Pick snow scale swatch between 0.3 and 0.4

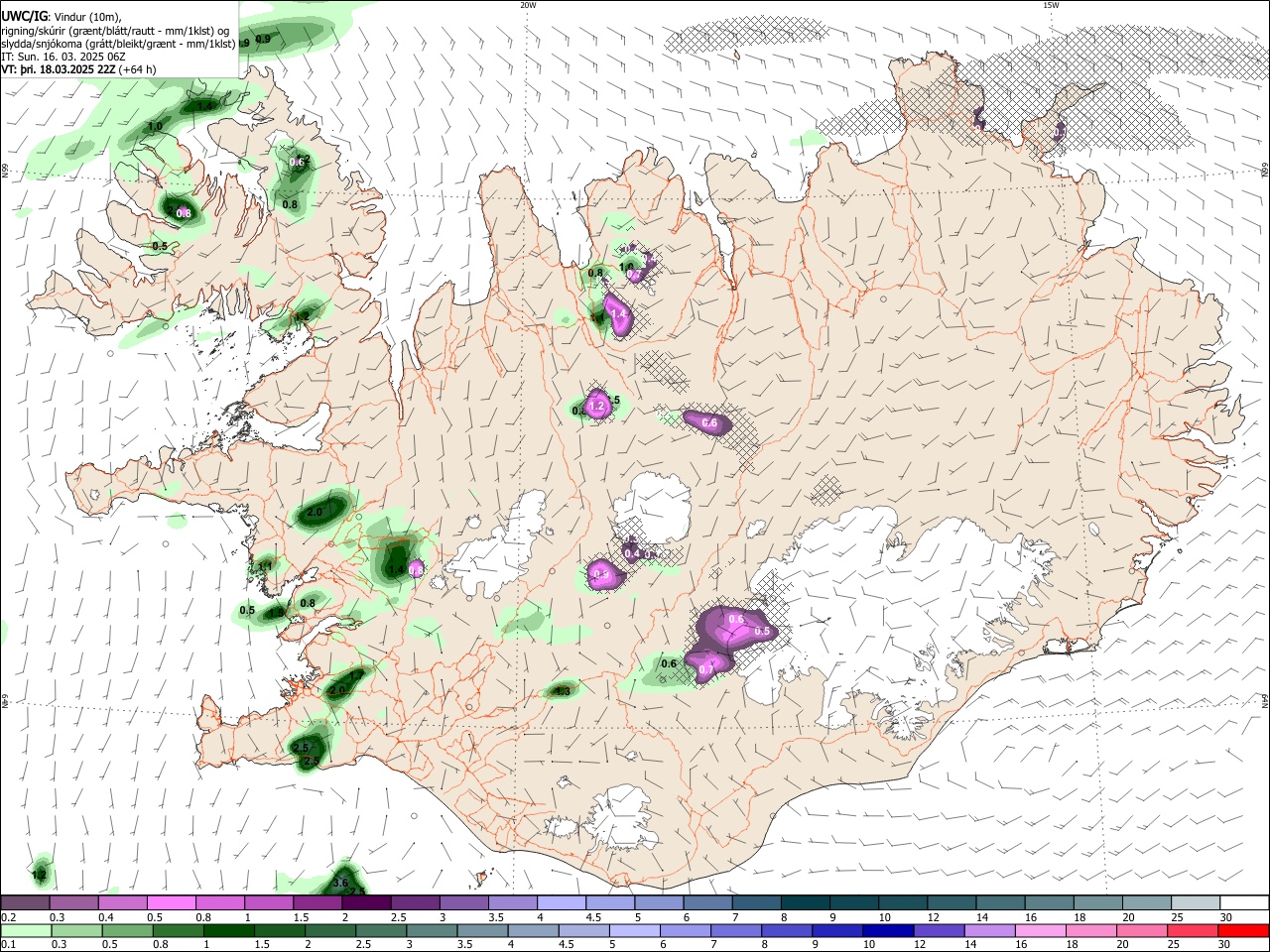74,903
